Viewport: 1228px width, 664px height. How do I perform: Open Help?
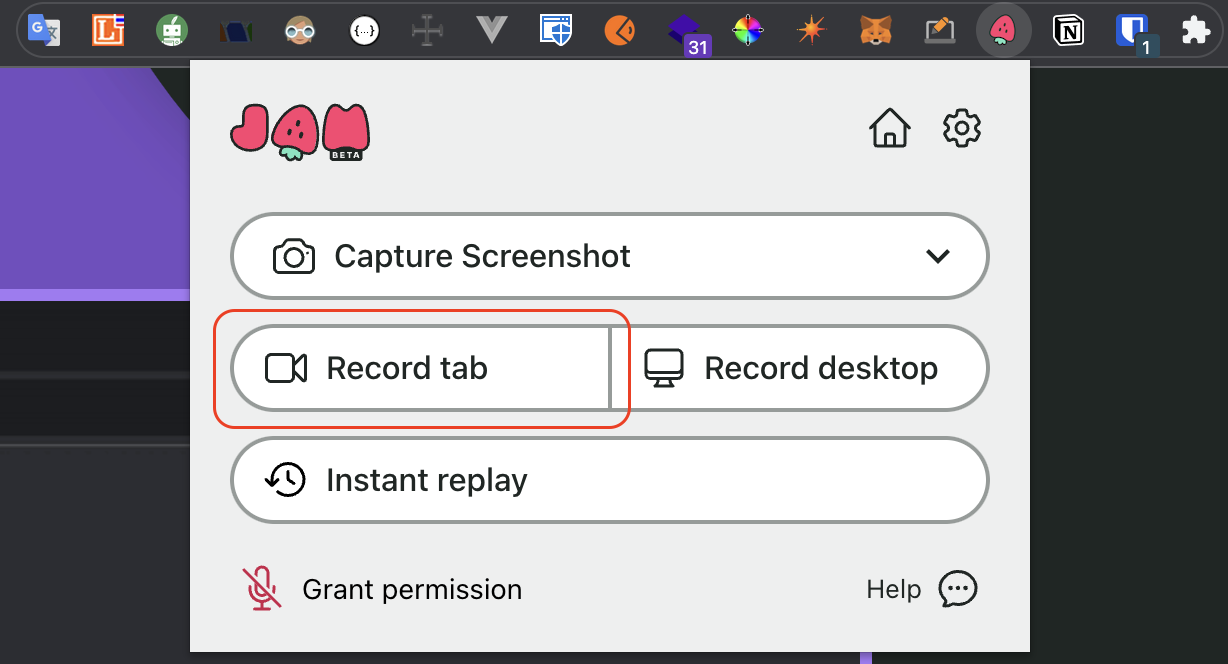(x=893, y=589)
